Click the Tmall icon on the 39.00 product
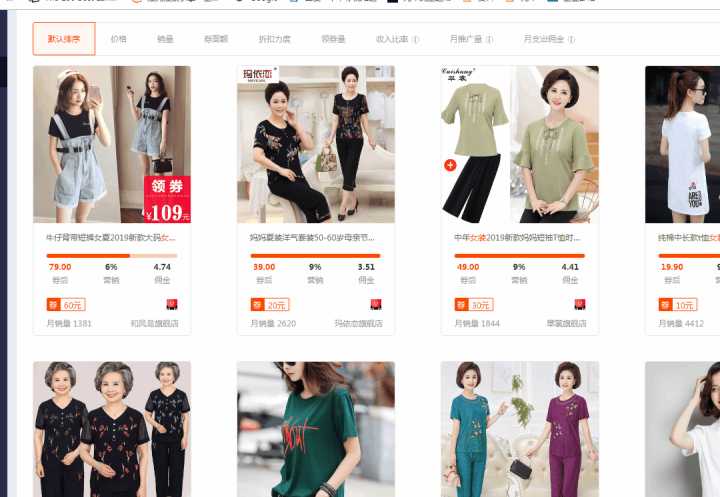 (376, 305)
